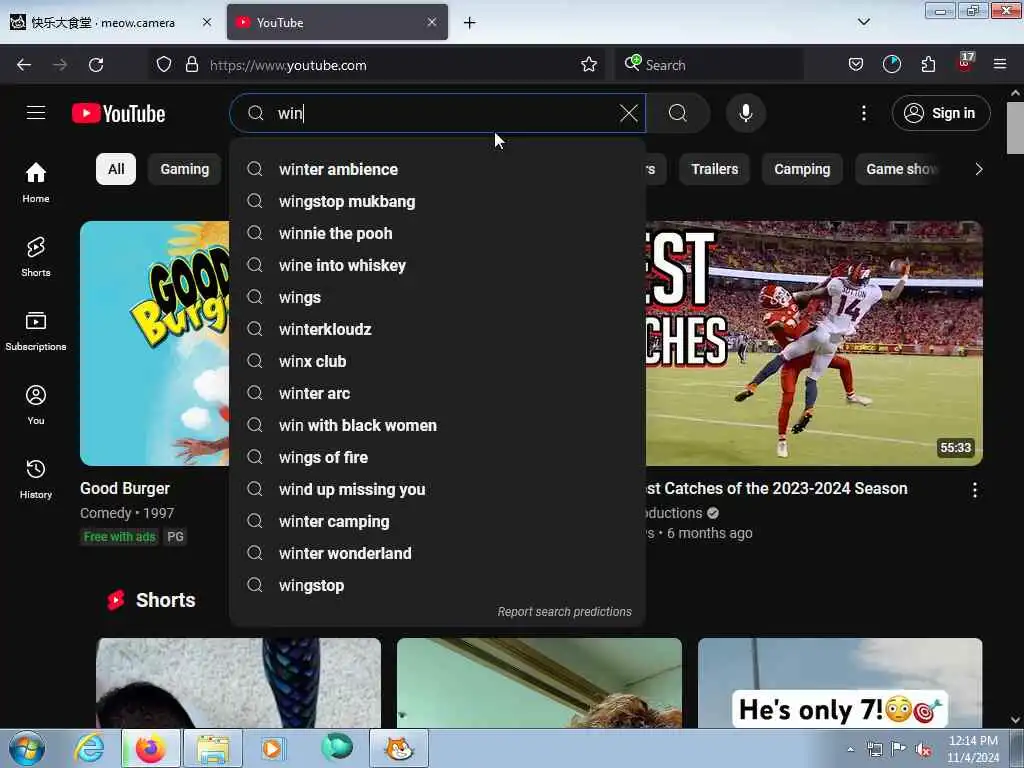Click the Firefox search bar field
The width and height of the screenshot is (1024, 768).
(709, 65)
